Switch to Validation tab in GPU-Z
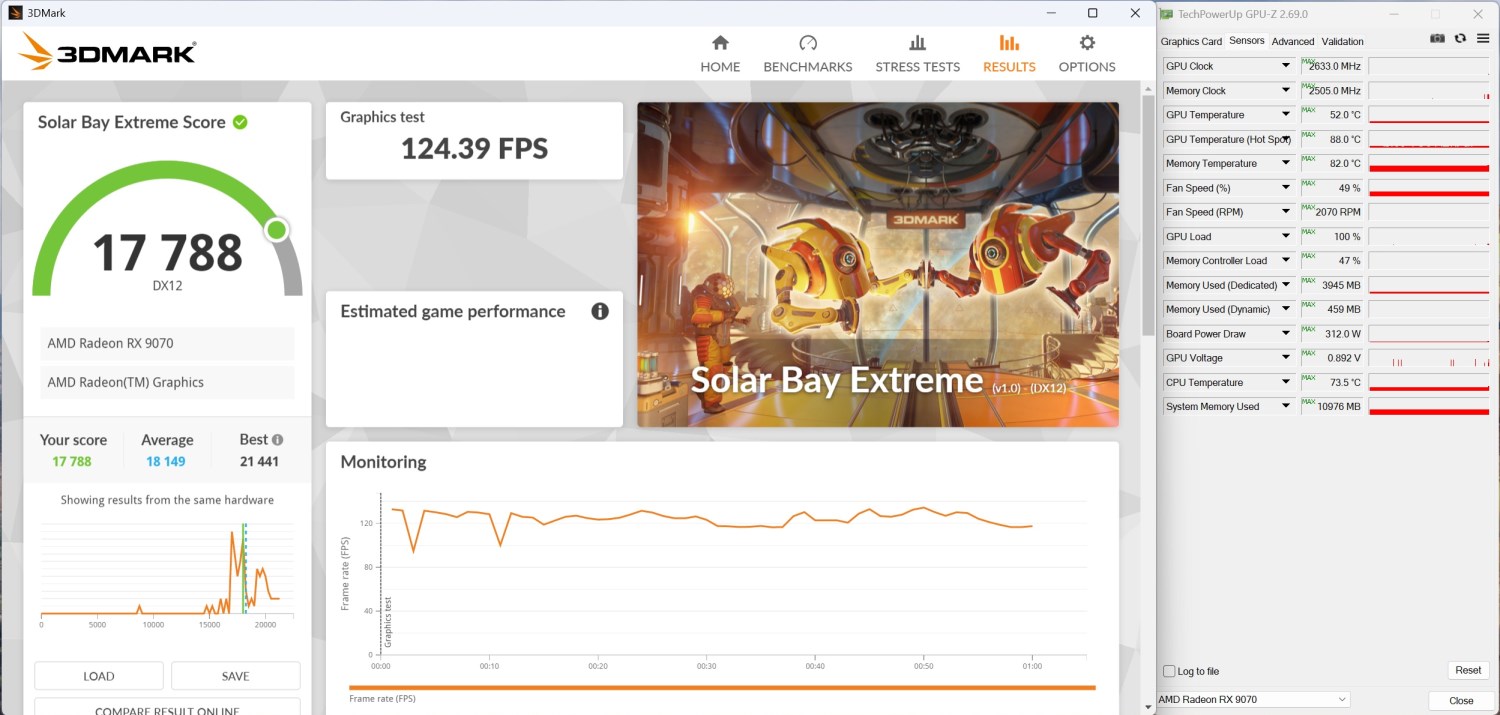 [x=1342, y=41]
